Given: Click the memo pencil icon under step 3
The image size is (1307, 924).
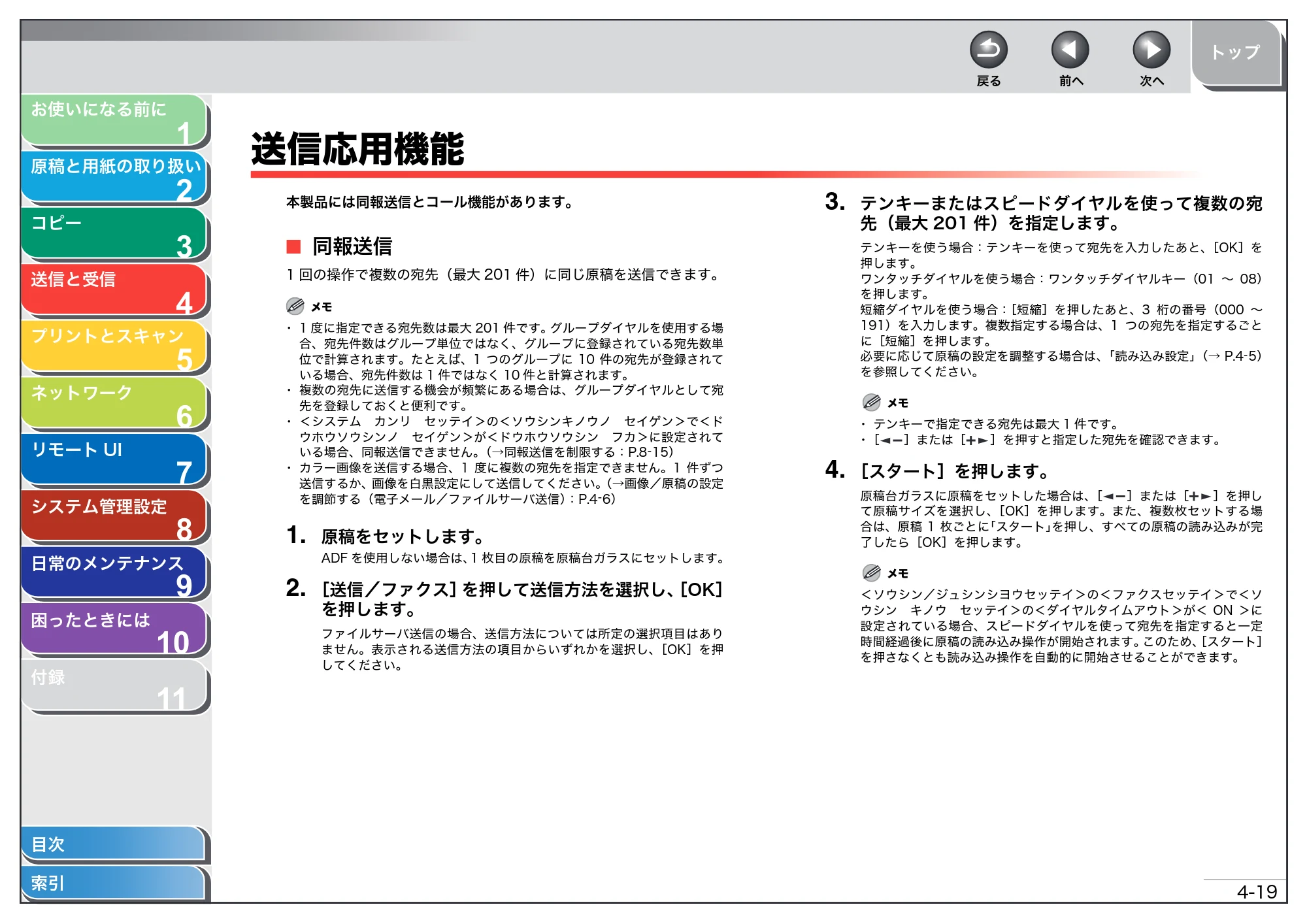Looking at the screenshot, I should click(x=872, y=402).
